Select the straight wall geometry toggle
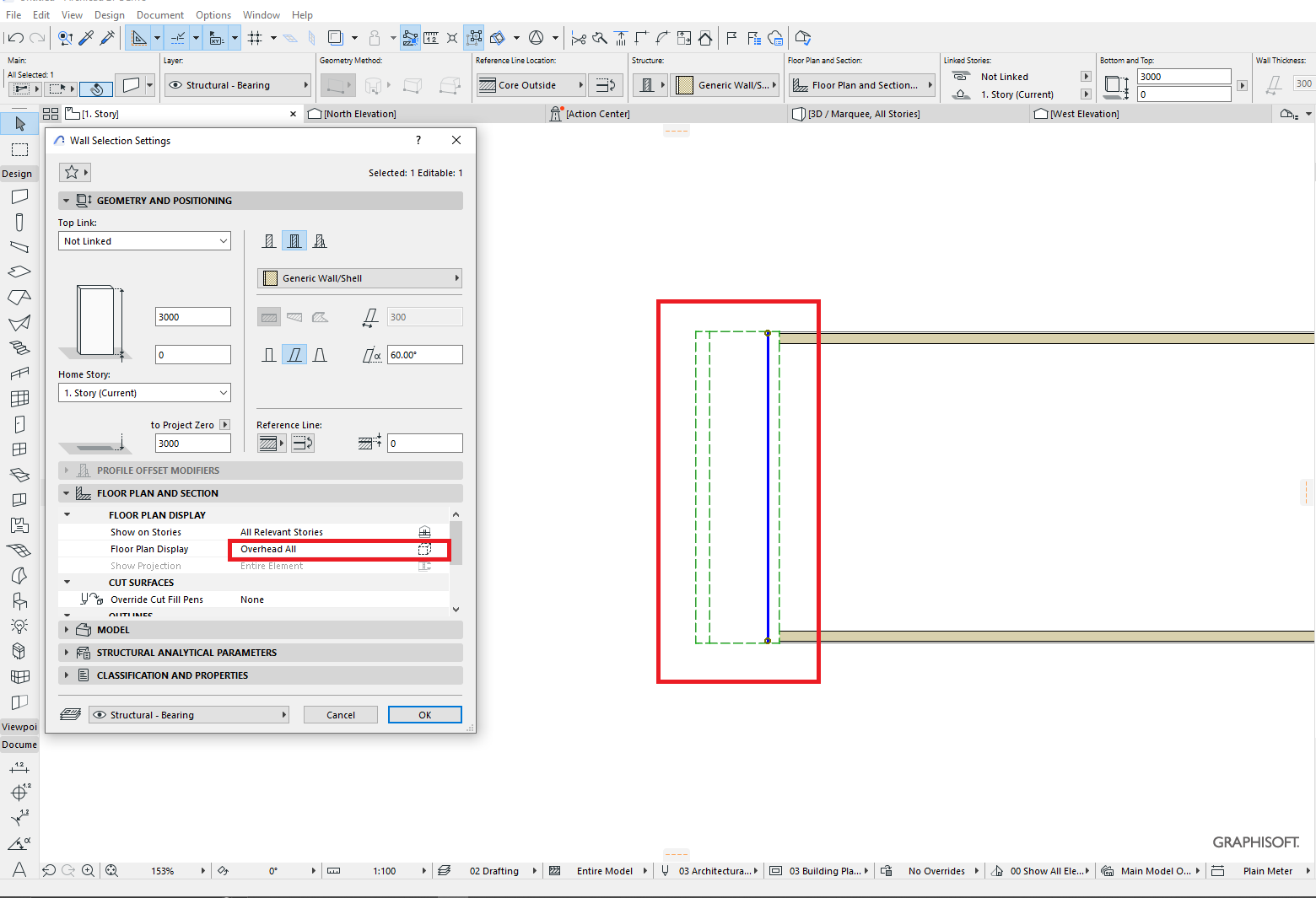 268,354
